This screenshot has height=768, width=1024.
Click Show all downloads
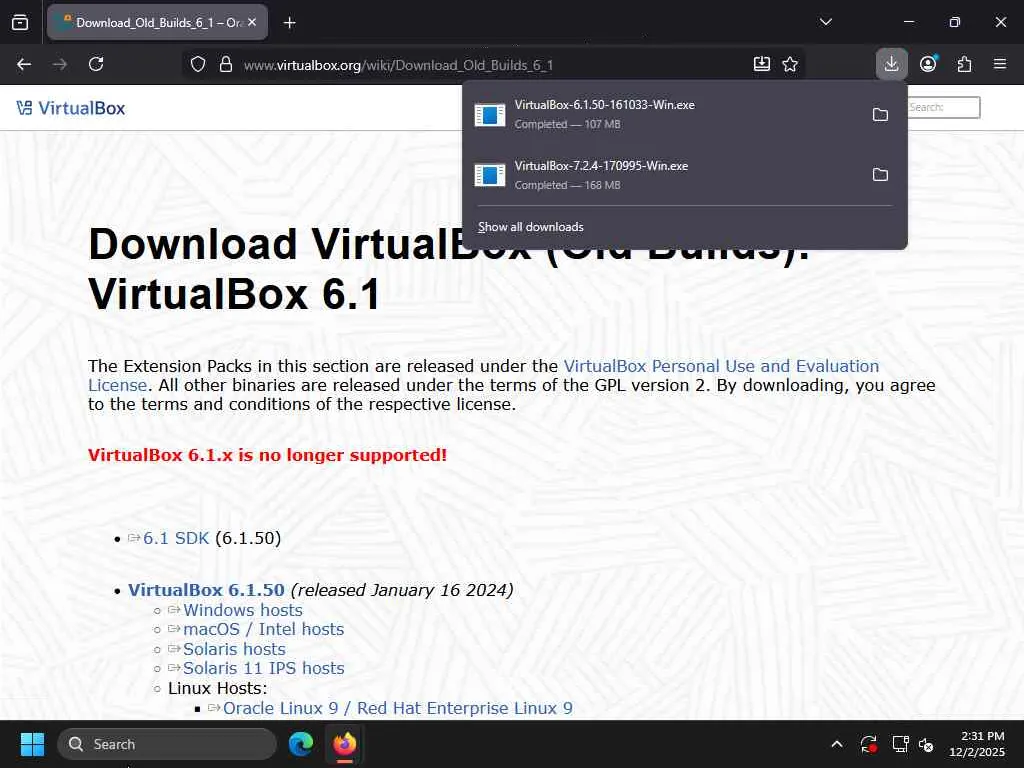[530, 227]
